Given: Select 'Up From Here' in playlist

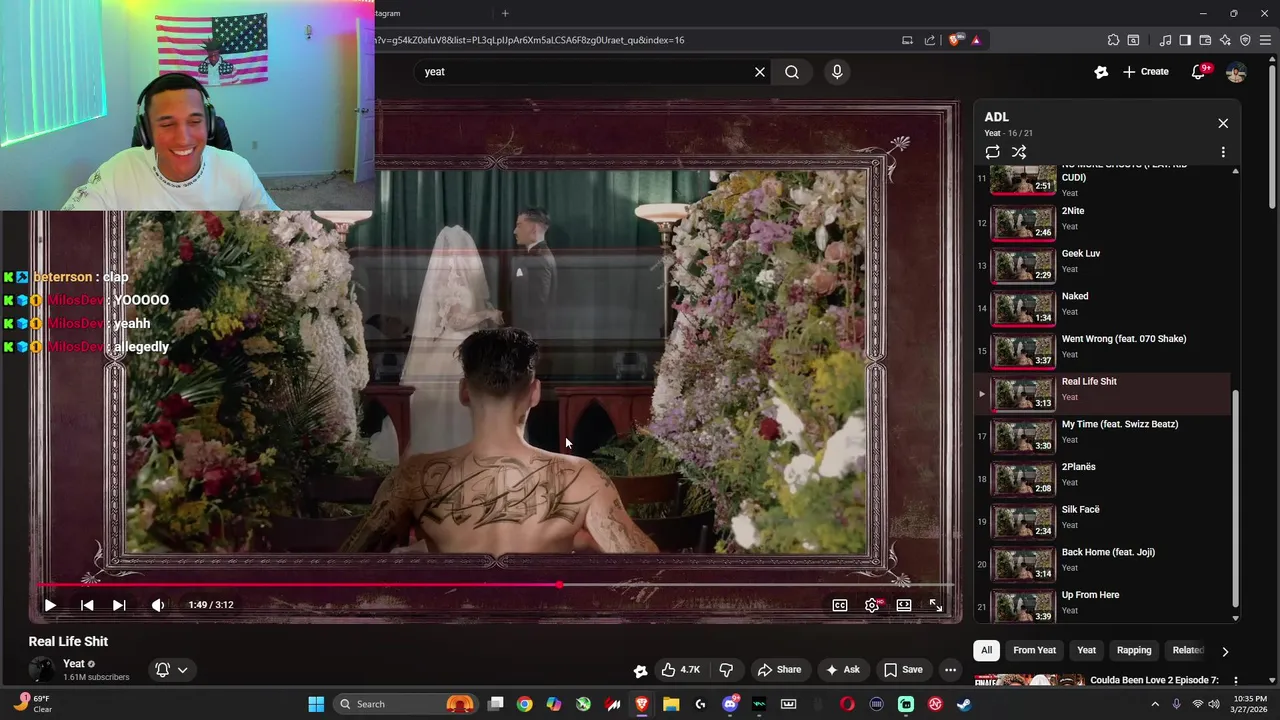Looking at the screenshot, I should coord(1102,606).
